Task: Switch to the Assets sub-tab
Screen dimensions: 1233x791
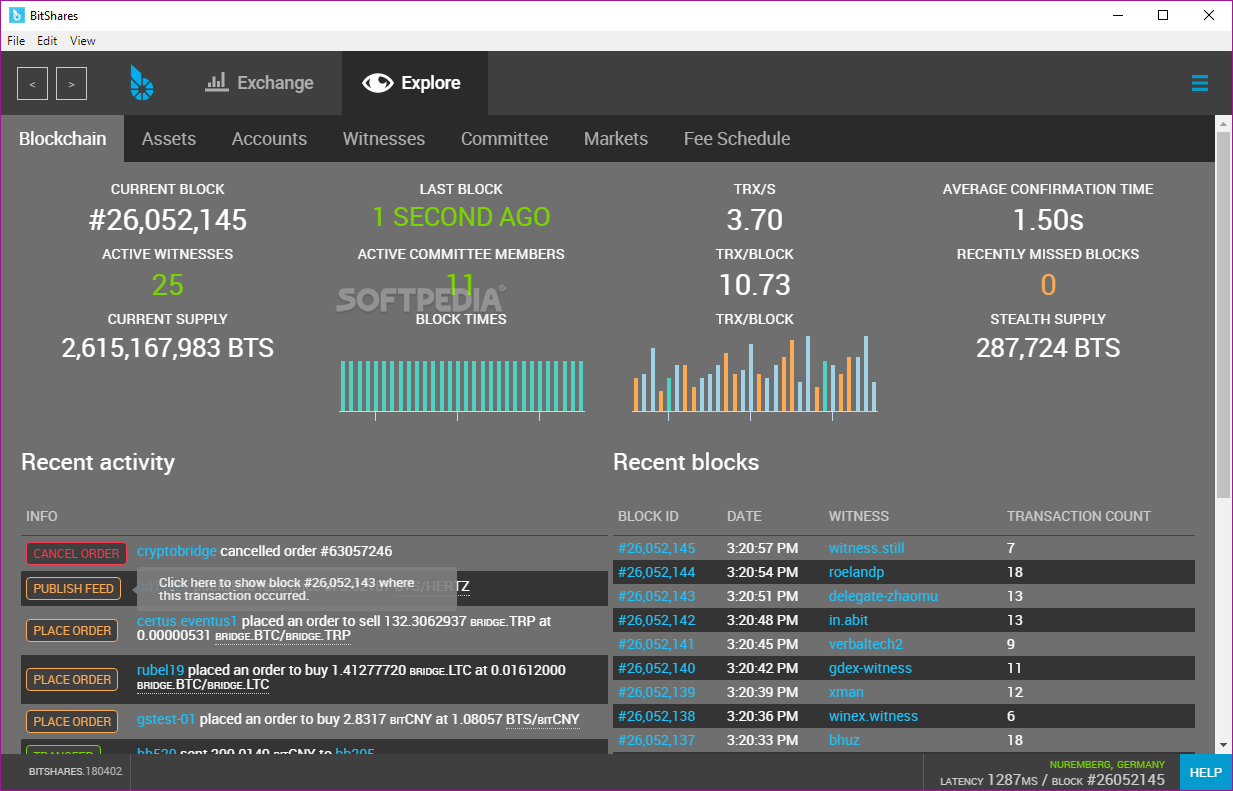Action: click(169, 139)
